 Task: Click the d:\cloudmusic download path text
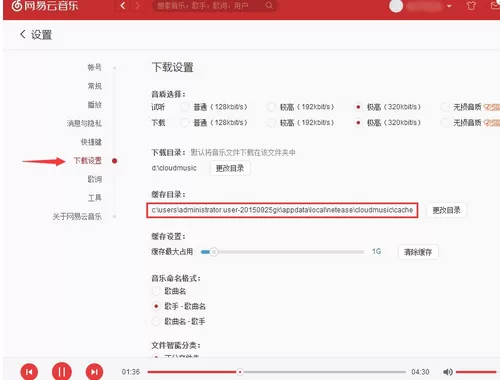(174, 168)
